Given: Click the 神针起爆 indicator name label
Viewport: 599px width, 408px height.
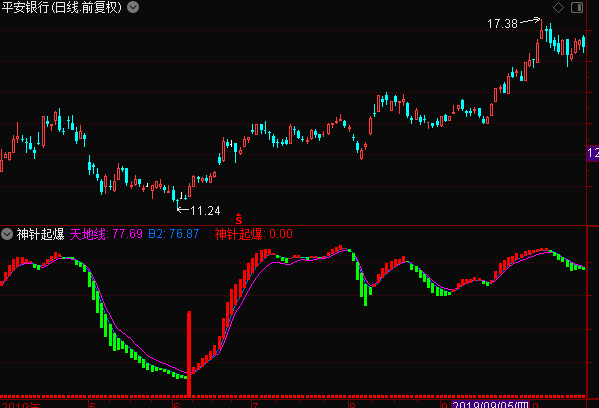Looking at the screenshot, I should pos(40,234).
